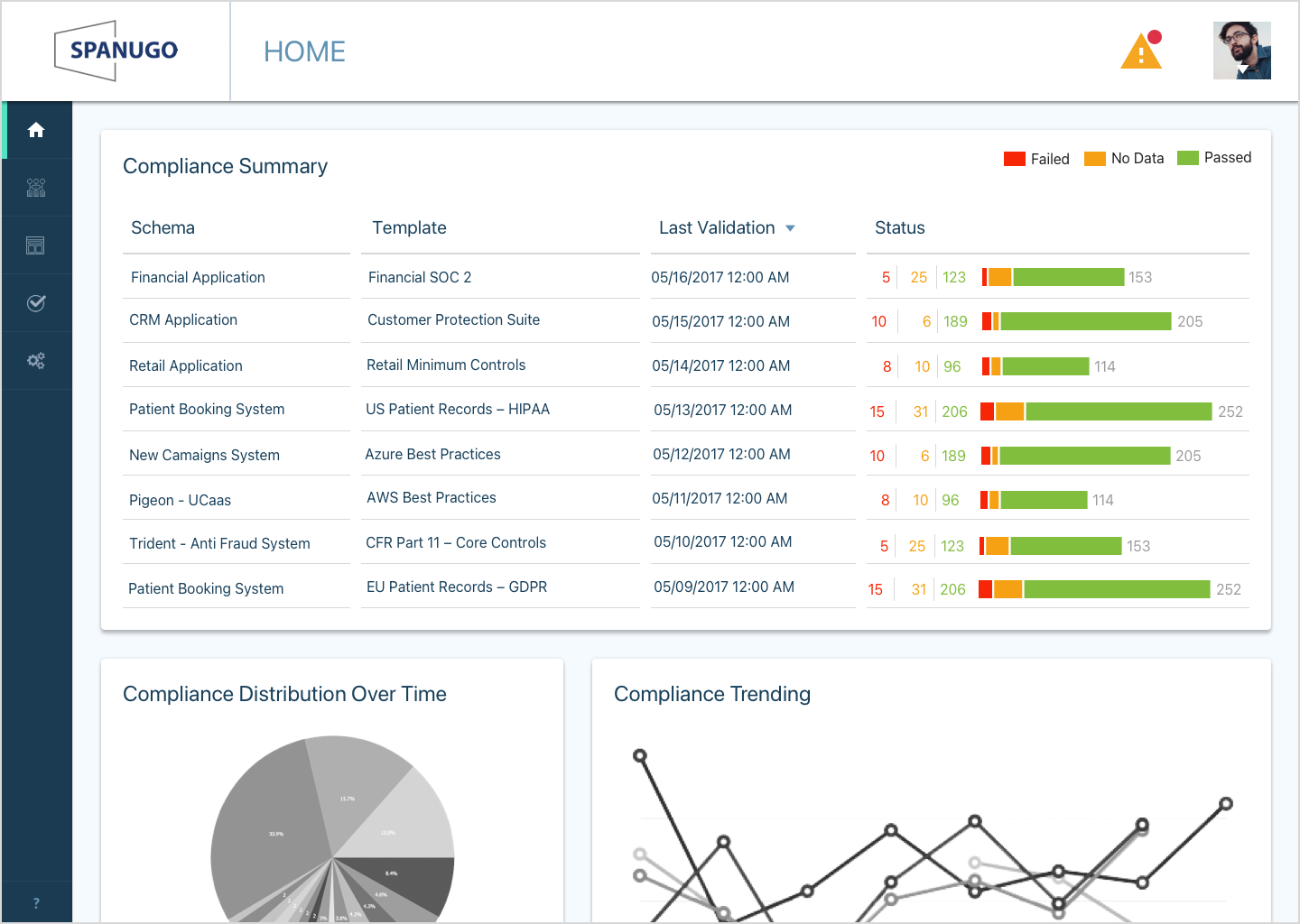Click the Financial Application status bar
1300x924 pixels.
click(x=1054, y=277)
